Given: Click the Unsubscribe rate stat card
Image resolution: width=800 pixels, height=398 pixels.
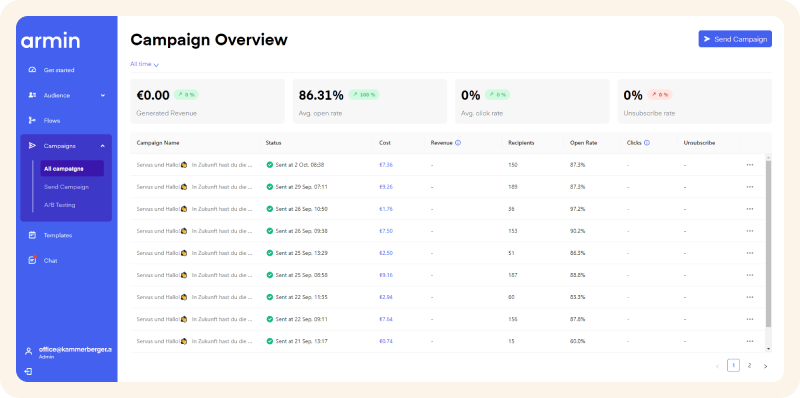Looking at the screenshot, I should pyautogui.click(x=694, y=101).
